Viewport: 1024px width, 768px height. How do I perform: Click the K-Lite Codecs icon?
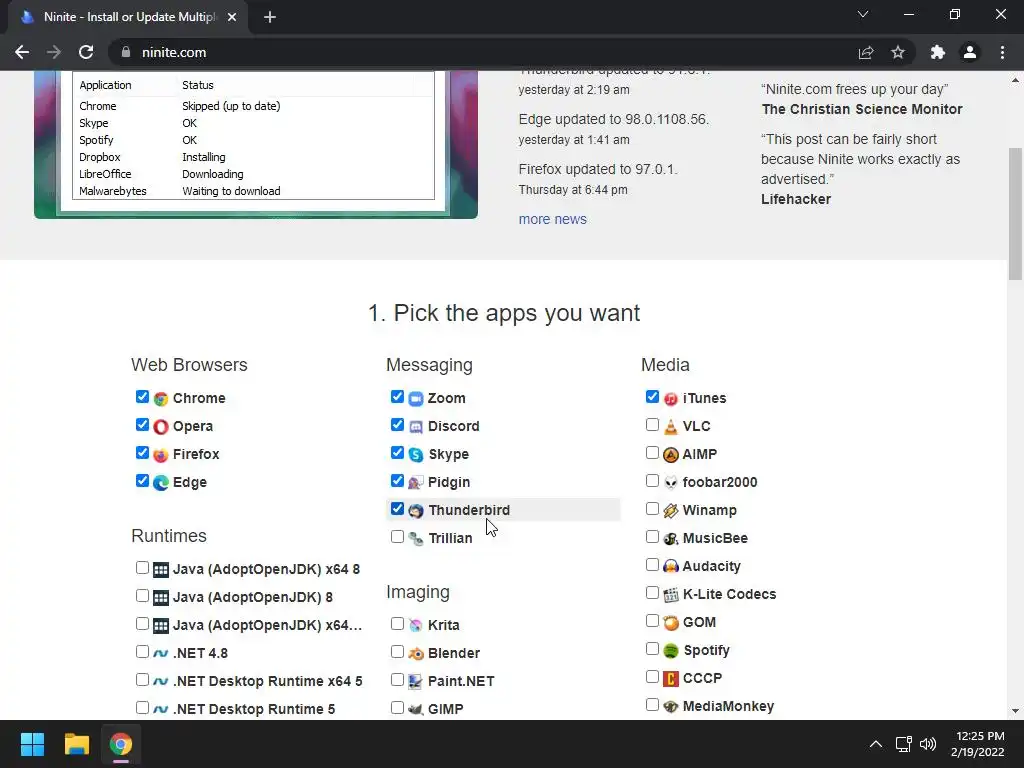[x=671, y=595]
